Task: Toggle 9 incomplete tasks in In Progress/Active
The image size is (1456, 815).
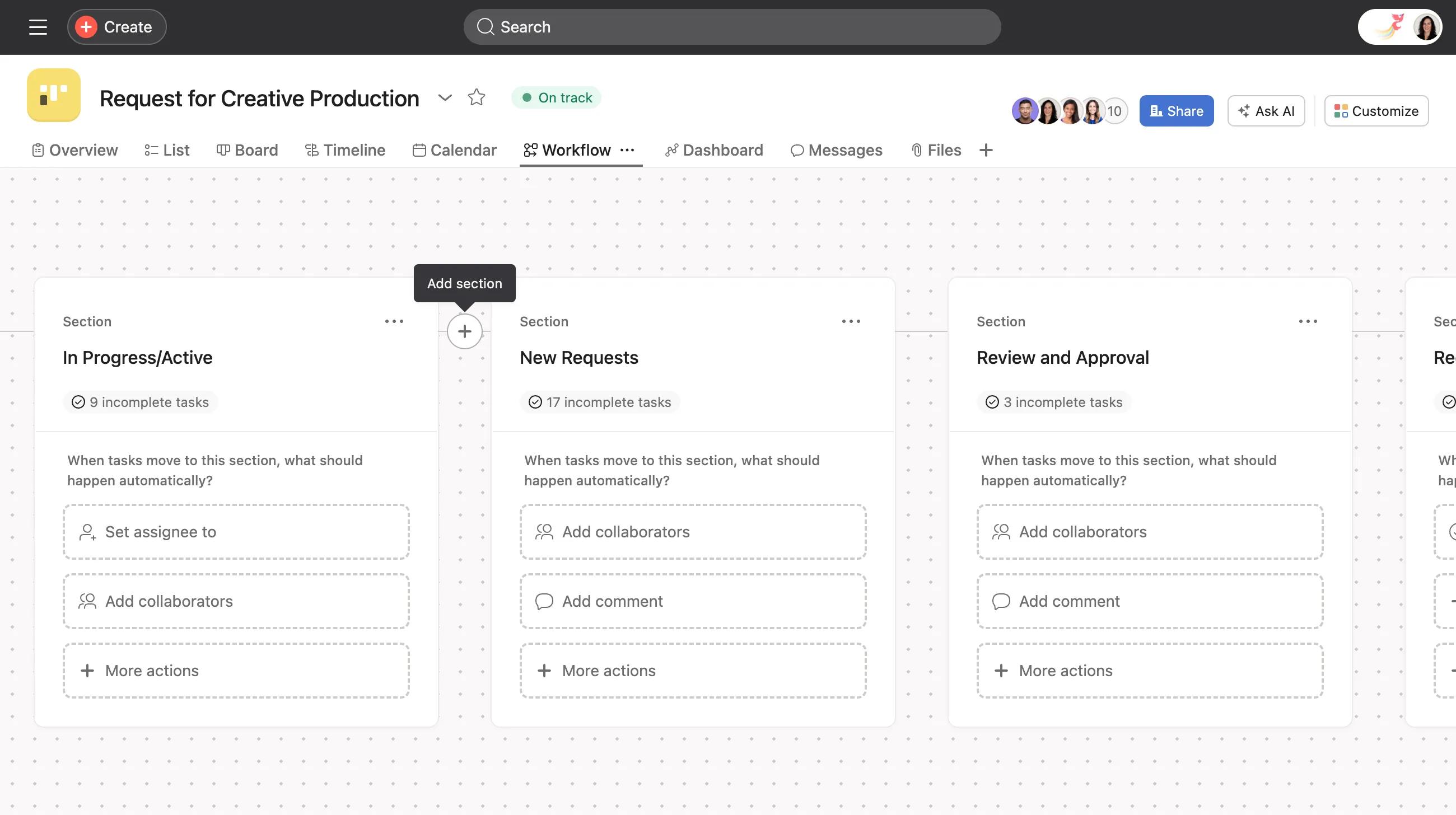Action: click(x=140, y=401)
